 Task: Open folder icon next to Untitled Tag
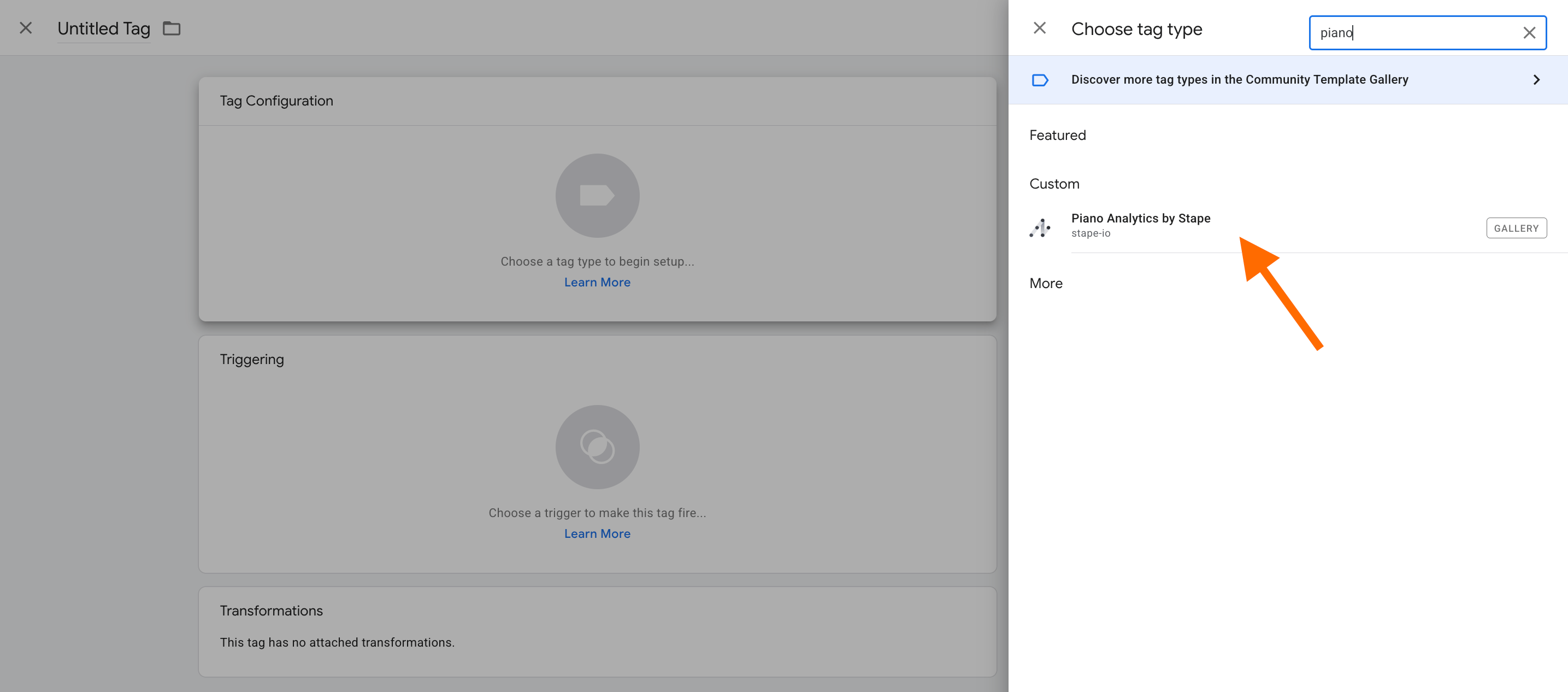172,28
